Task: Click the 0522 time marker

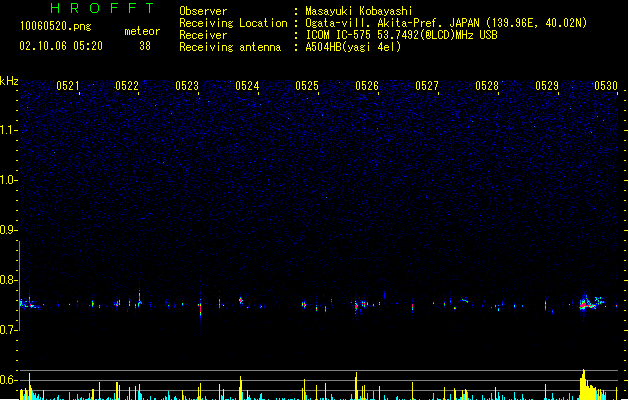Action: pyautogui.click(x=127, y=86)
